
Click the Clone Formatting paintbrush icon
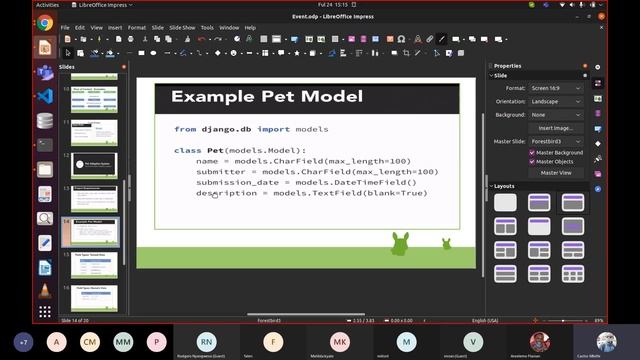187,39
